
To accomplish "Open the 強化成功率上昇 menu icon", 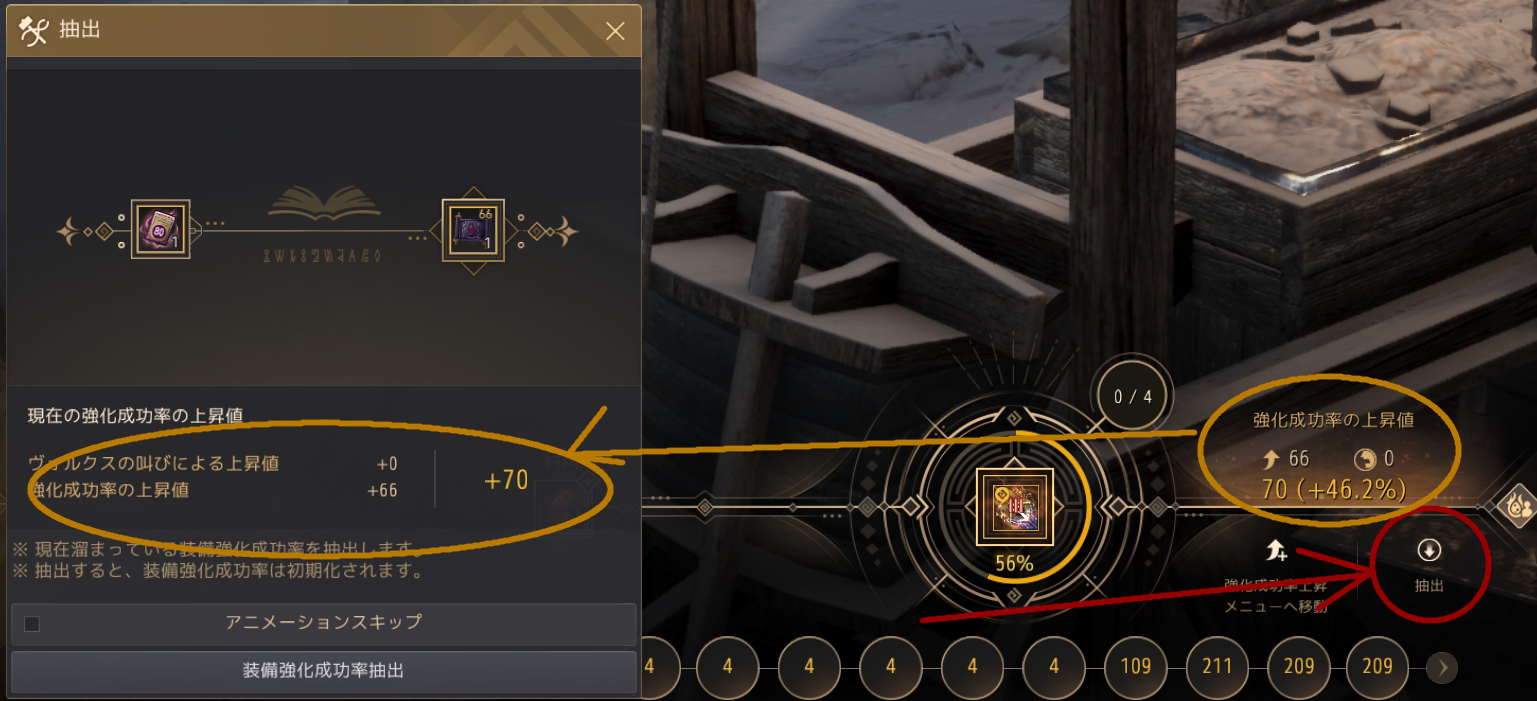I will point(1275,550).
